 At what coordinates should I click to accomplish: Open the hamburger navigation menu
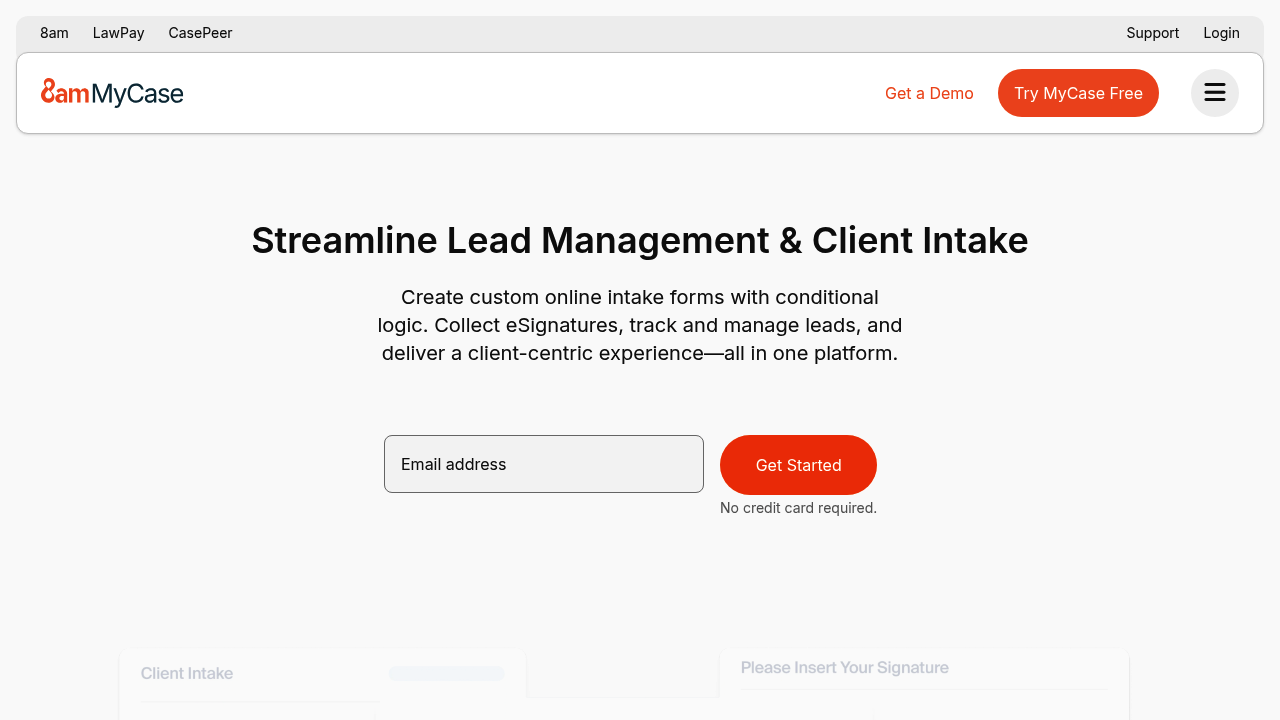[1214, 92]
